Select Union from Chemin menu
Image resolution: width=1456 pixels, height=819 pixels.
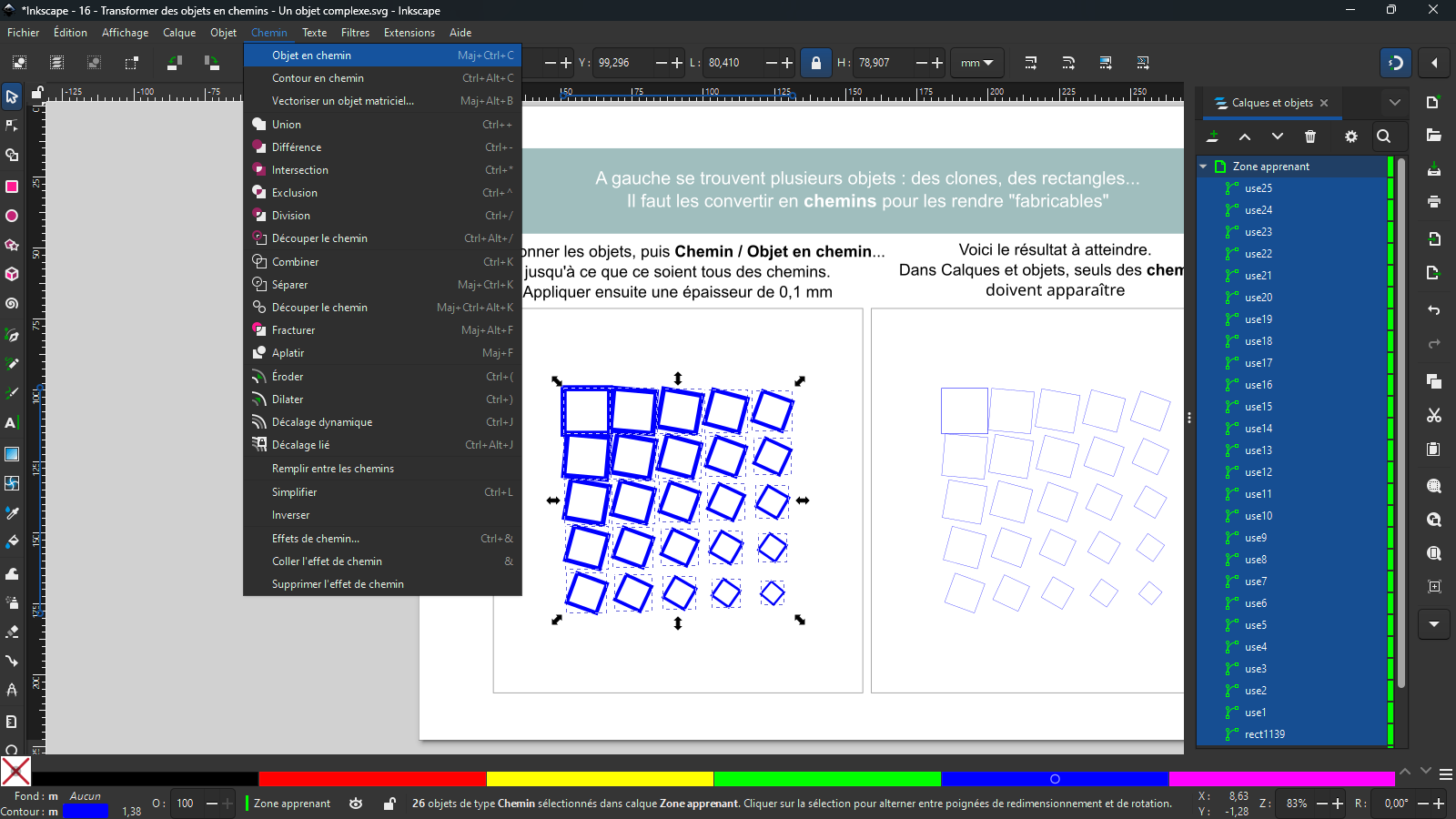(x=286, y=125)
